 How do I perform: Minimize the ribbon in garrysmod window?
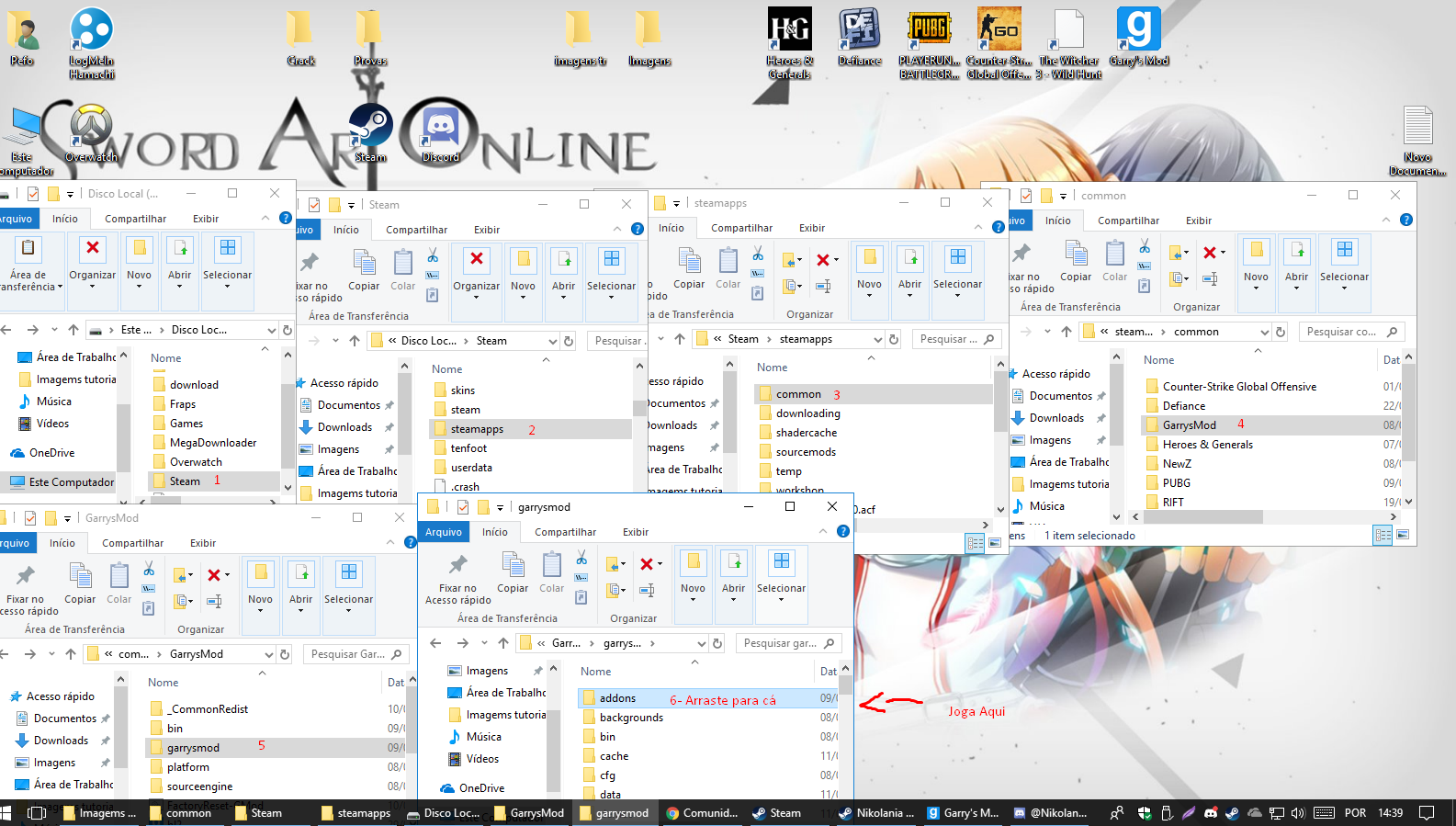click(x=823, y=531)
